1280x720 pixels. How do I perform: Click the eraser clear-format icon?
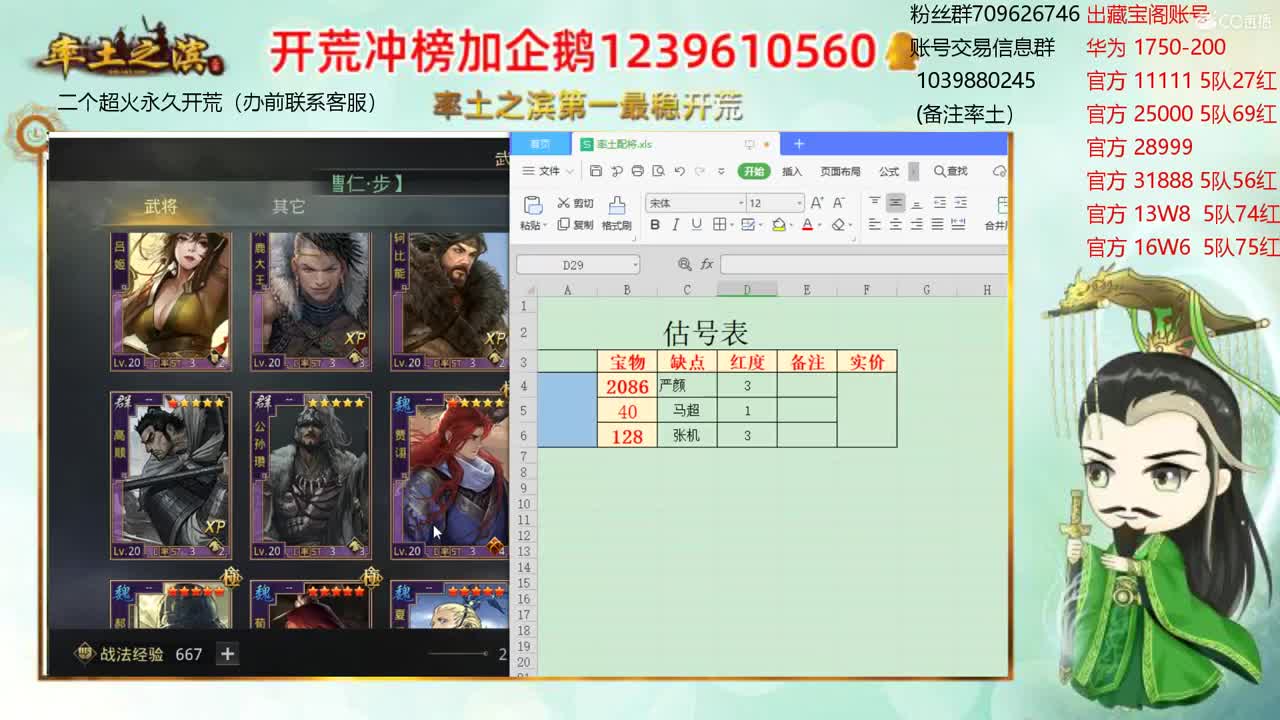(838, 224)
